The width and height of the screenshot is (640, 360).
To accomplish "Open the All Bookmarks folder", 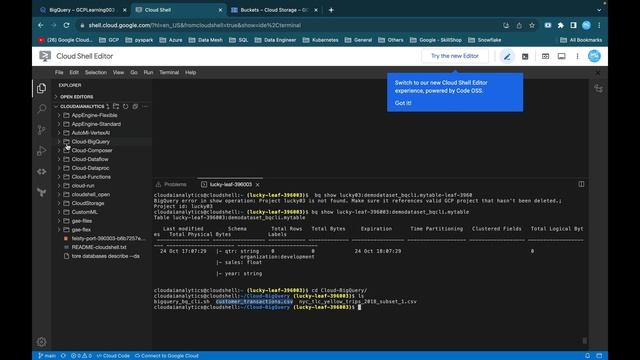I will pyautogui.click(x=581, y=40).
